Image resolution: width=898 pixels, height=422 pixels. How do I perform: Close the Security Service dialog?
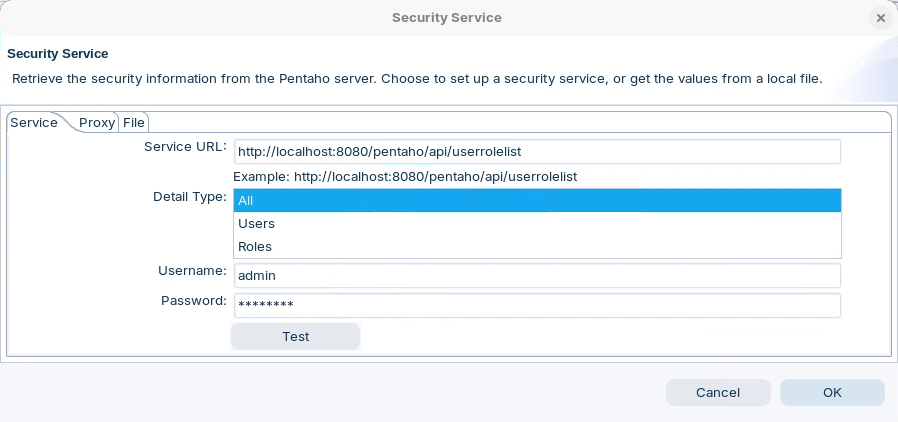[880, 18]
